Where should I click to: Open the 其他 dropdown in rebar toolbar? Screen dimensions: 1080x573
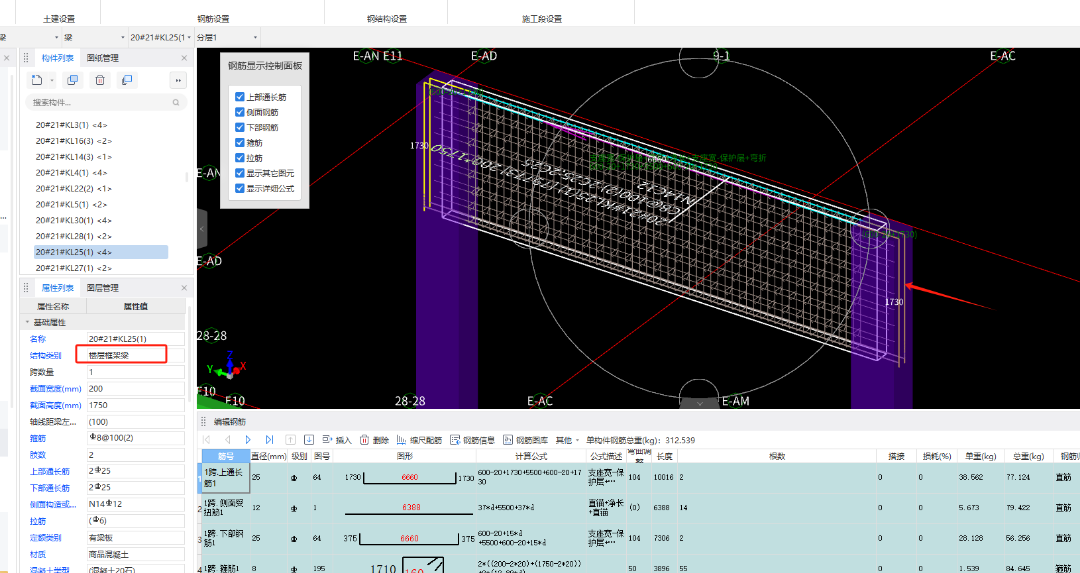tap(567, 439)
